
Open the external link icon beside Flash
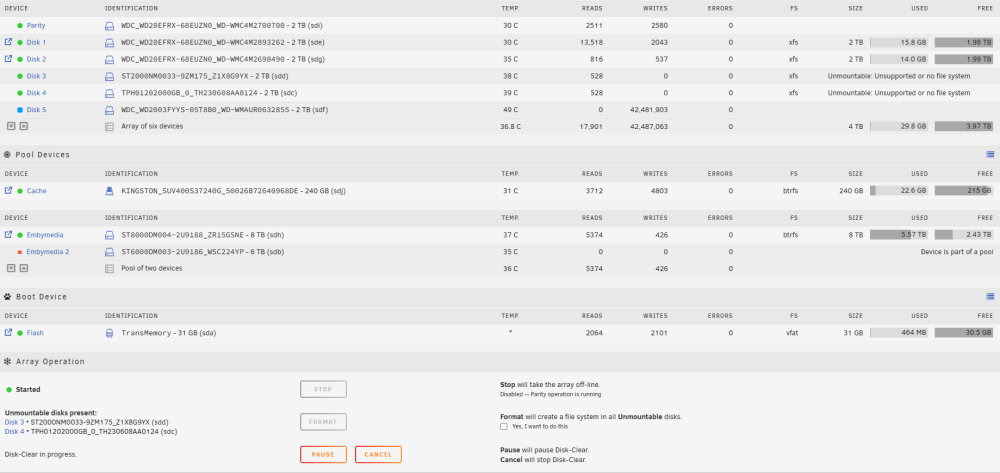click(8, 333)
